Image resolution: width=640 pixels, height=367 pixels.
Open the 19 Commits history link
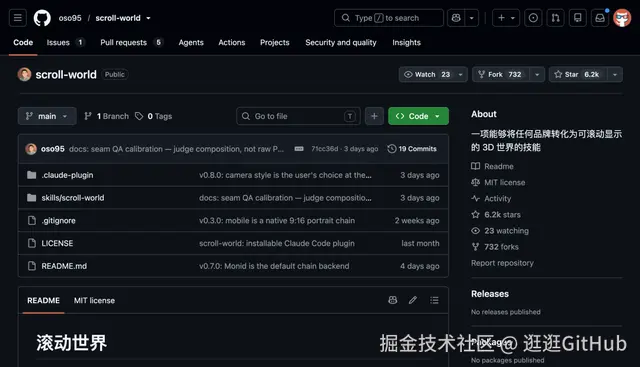(412, 149)
